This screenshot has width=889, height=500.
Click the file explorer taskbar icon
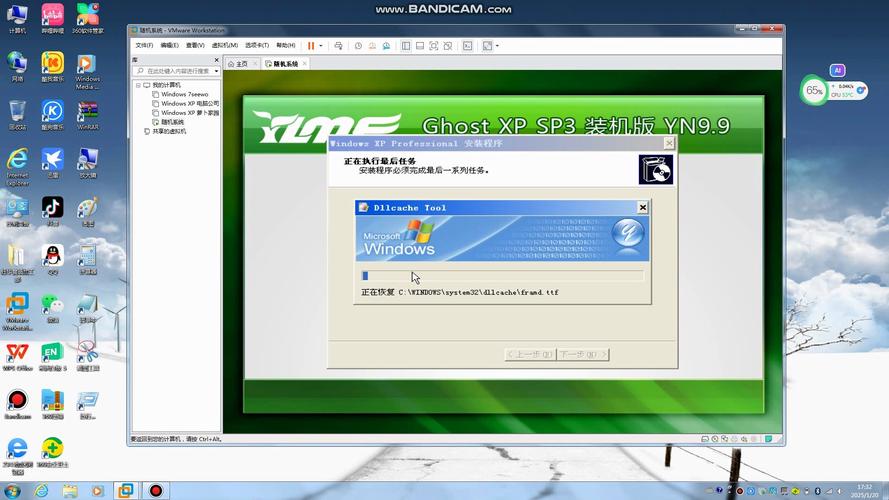click(x=70, y=490)
